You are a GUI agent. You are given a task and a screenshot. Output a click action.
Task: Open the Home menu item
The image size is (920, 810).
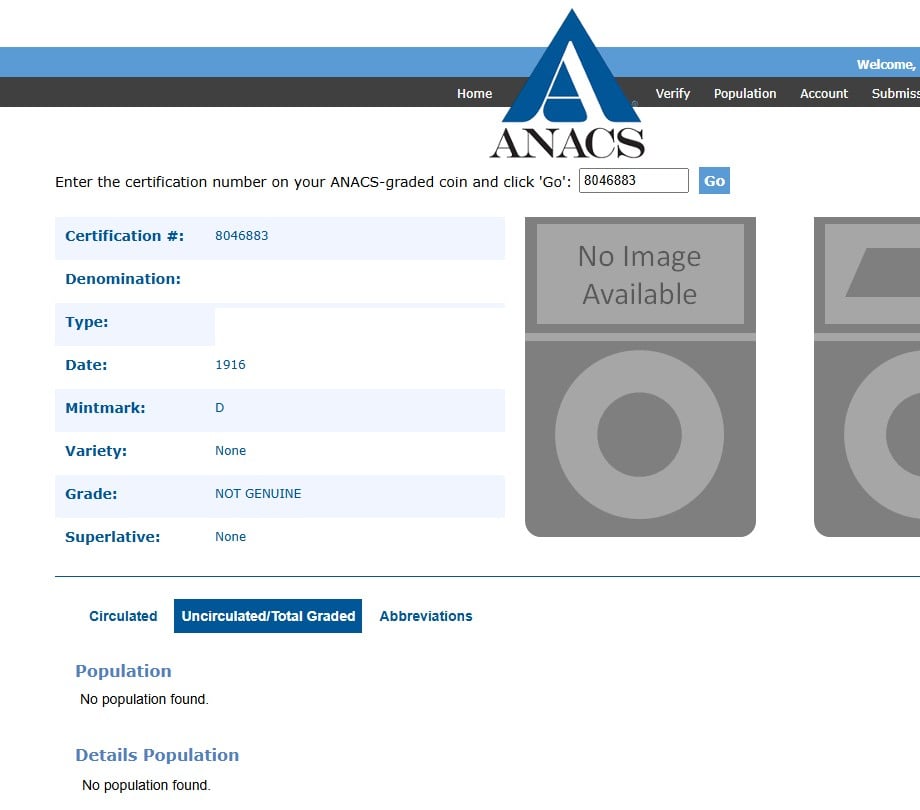(x=474, y=93)
